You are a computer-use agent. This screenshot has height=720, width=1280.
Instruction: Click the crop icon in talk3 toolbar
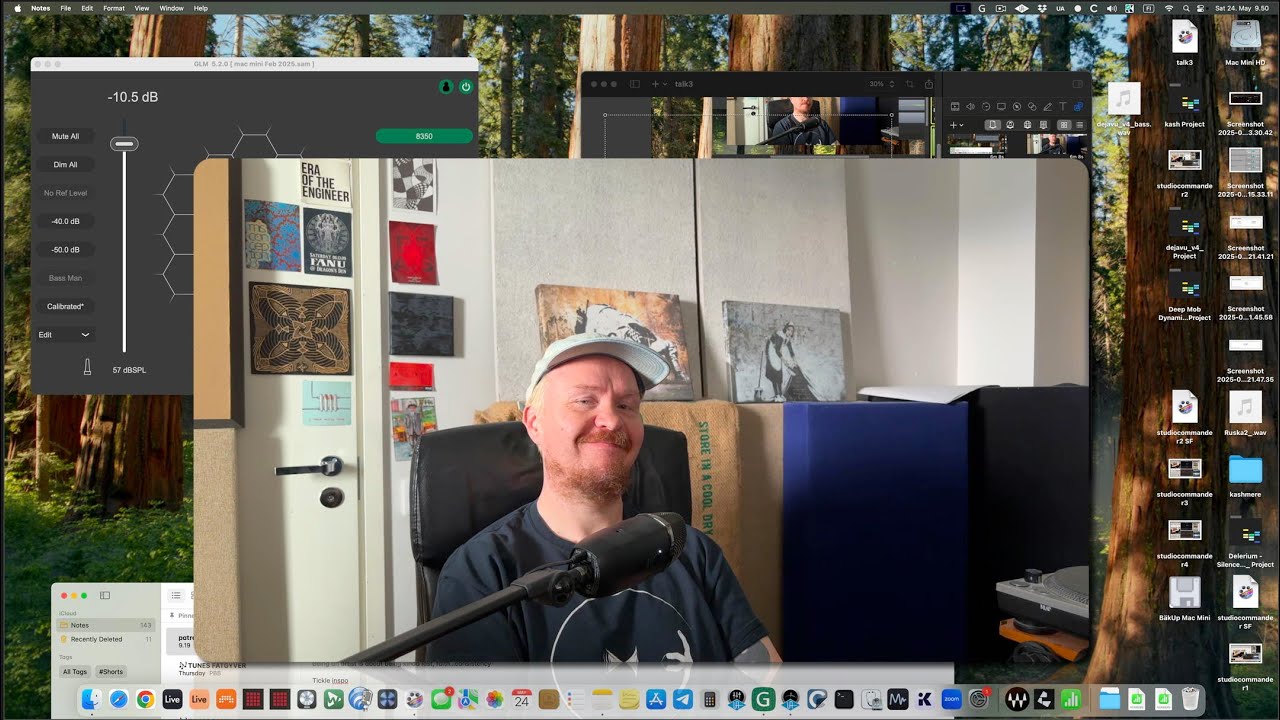tap(910, 84)
